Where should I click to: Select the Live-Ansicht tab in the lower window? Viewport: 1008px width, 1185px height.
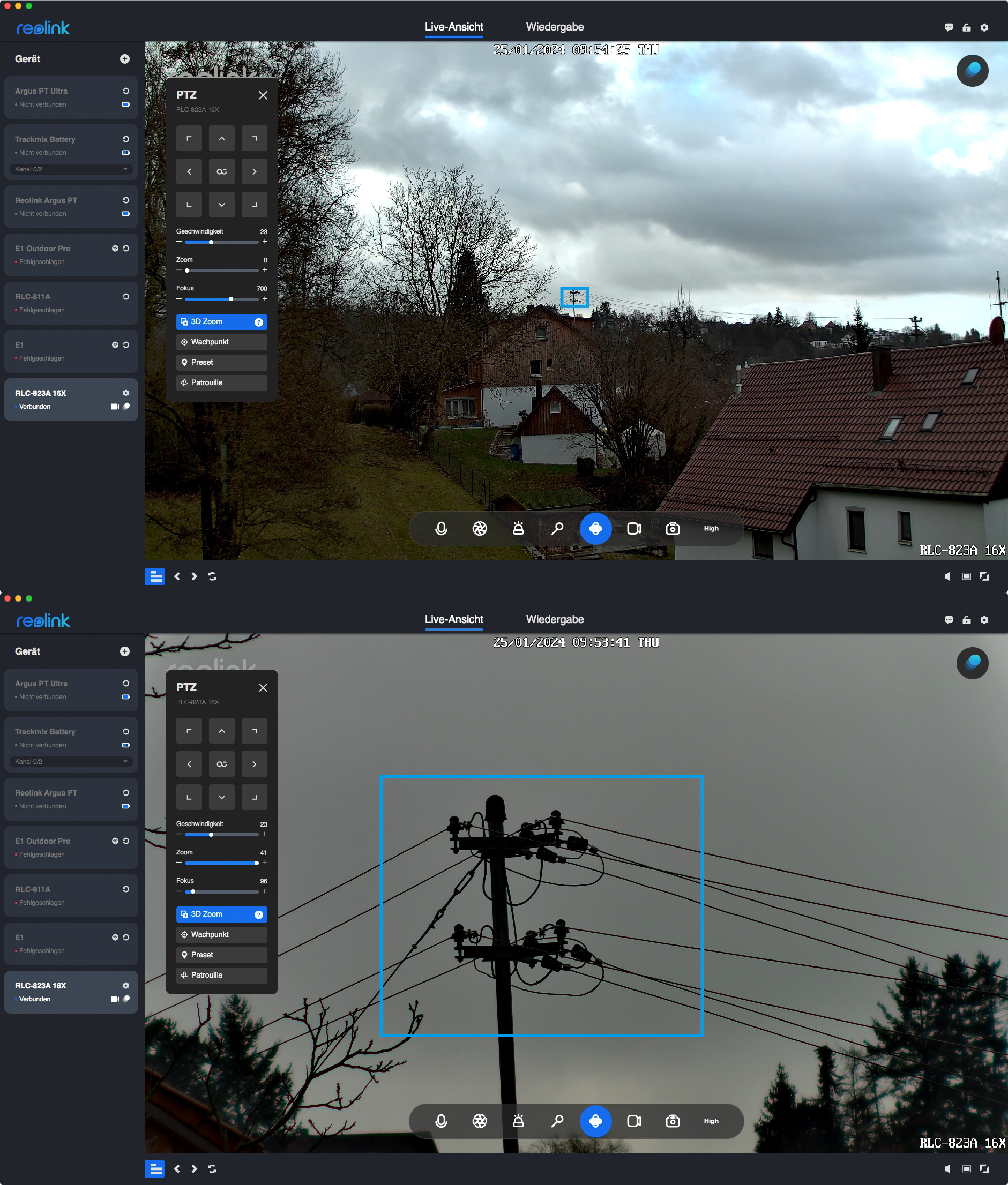coord(454,619)
